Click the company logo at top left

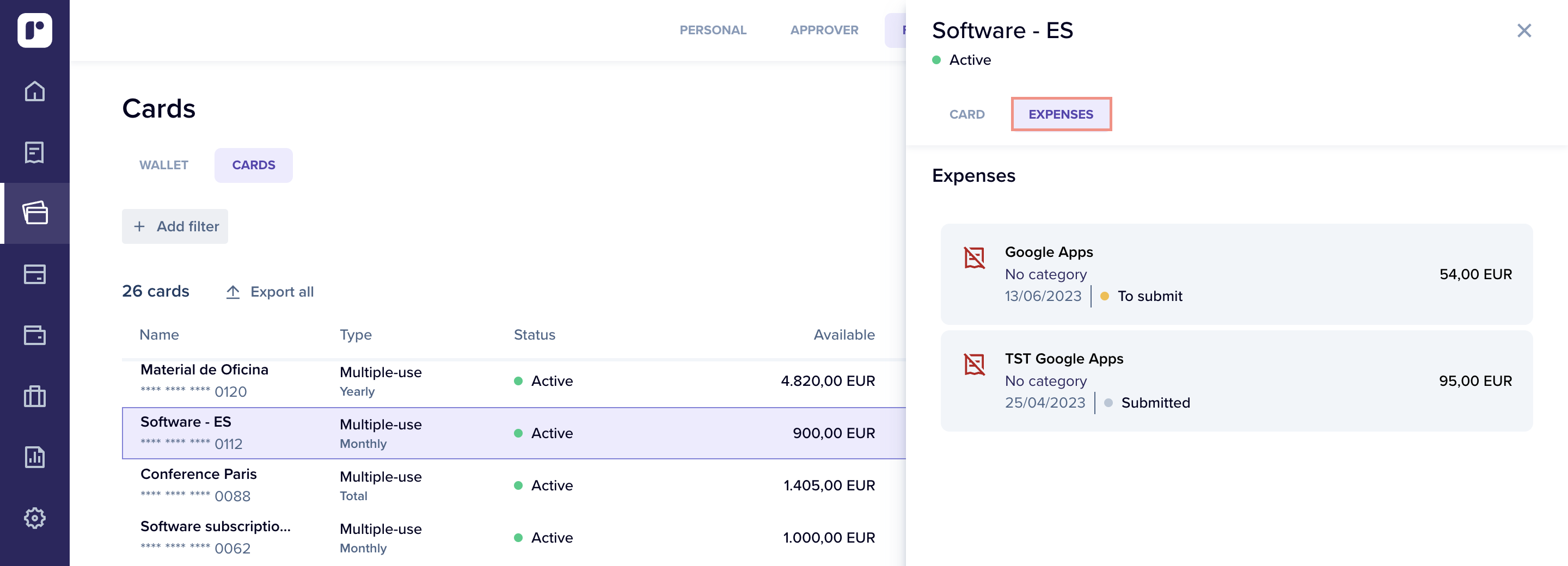pos(35,30)
